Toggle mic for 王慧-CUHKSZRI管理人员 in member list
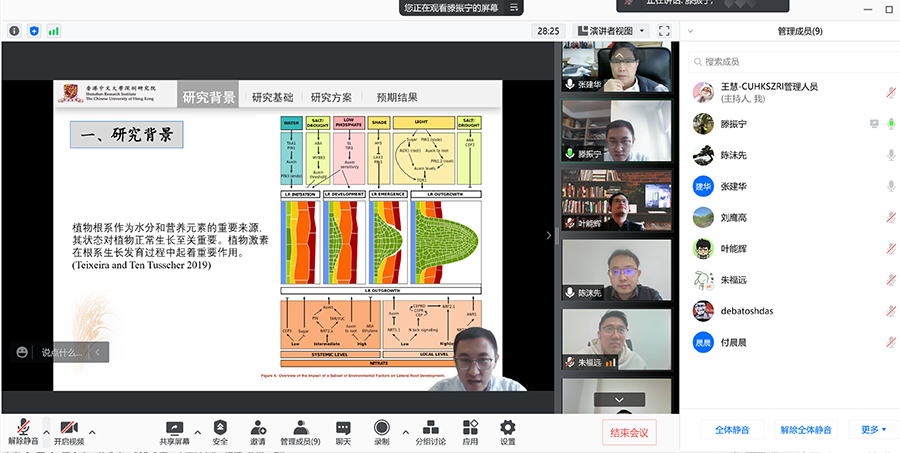Screen dimensions: 900x453 point(891,92)
